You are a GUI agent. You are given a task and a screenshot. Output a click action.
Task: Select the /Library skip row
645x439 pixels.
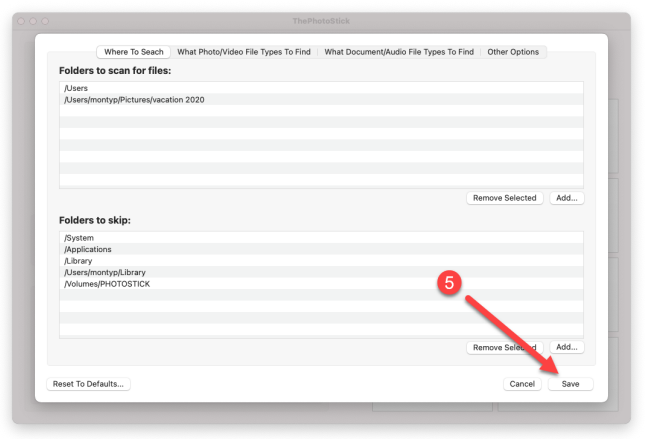[x=321, y=261]
